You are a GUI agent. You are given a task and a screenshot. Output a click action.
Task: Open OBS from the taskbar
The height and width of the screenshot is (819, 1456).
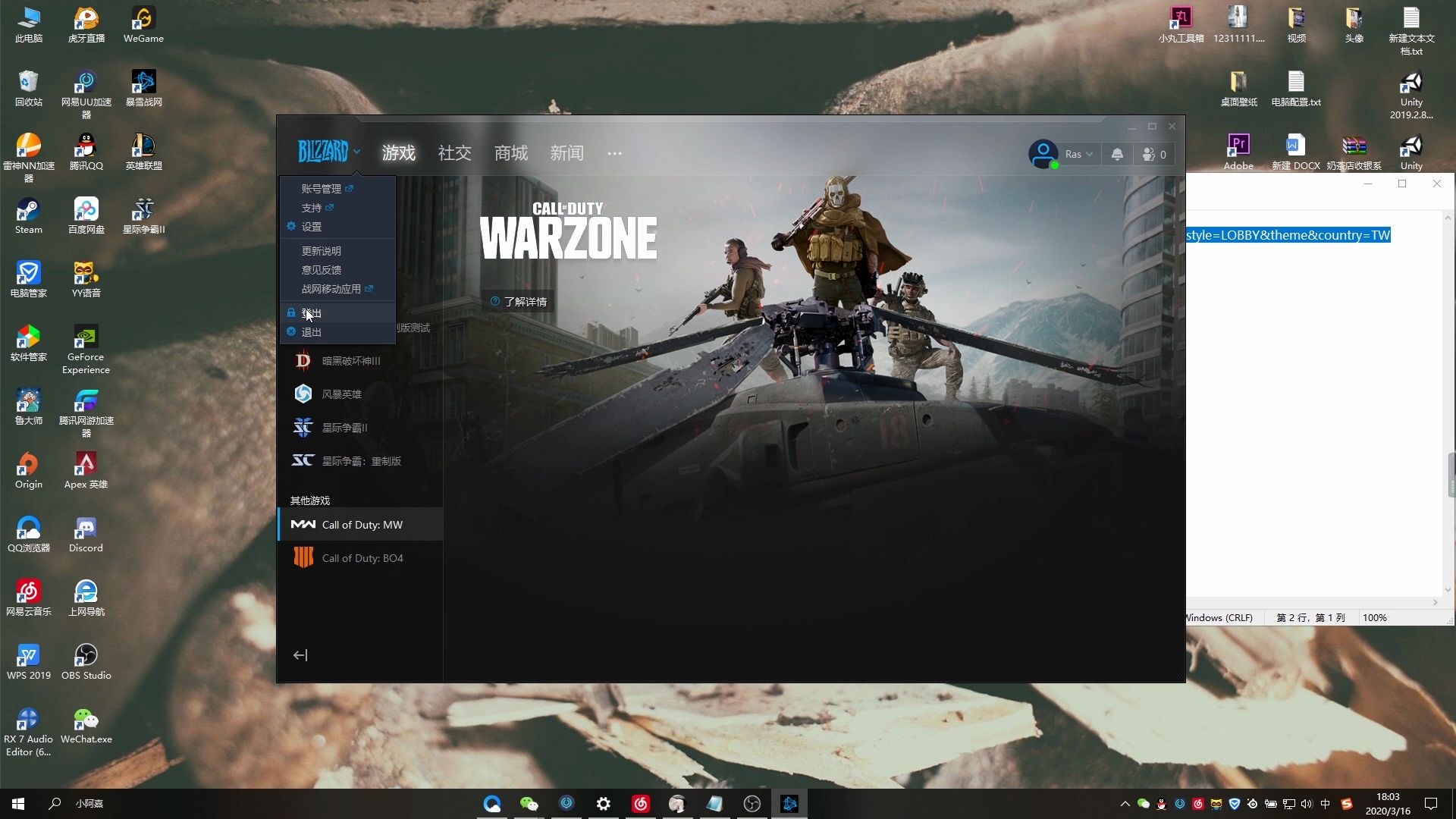coord(752,804)
